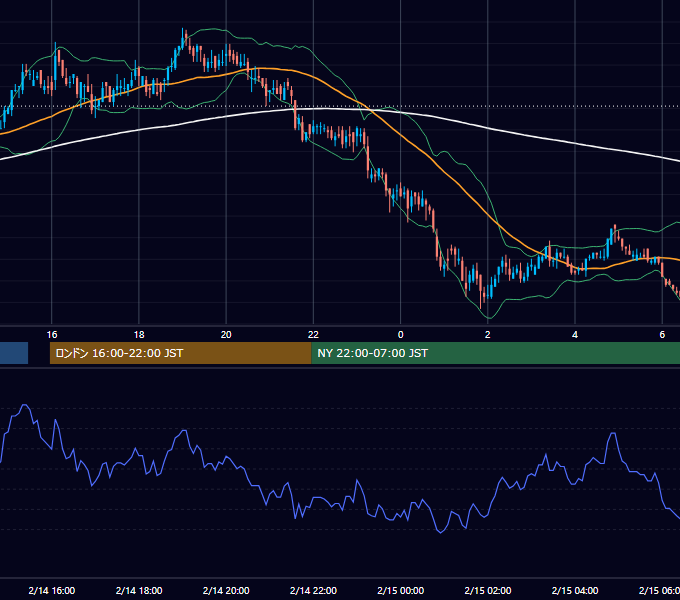This screenshot has height=600, width=680.
Task: Select the ロンドン 16:00-22:00 JST session bar
Action: [x=180, y=353]
